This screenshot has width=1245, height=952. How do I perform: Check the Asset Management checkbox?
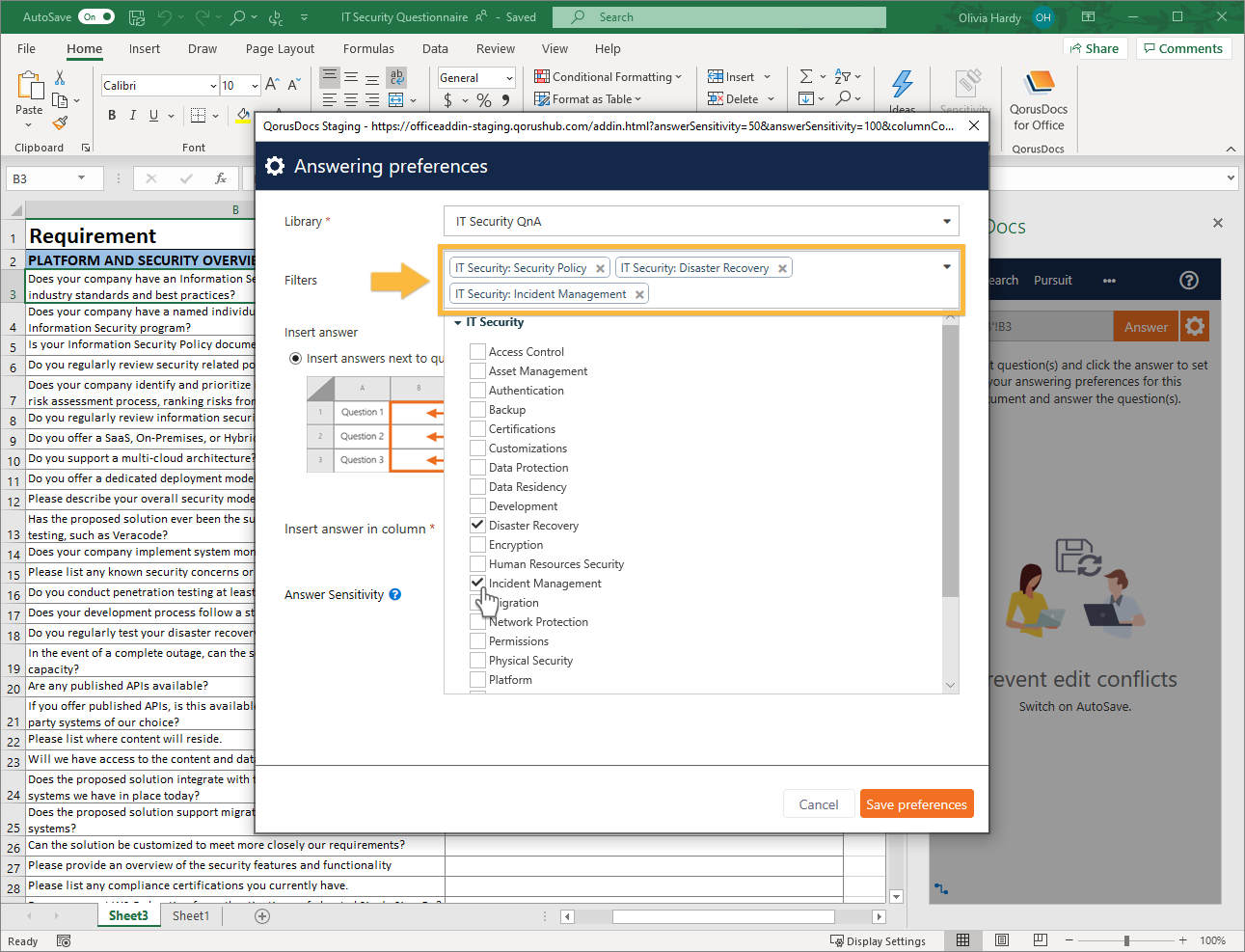[477, 370]
